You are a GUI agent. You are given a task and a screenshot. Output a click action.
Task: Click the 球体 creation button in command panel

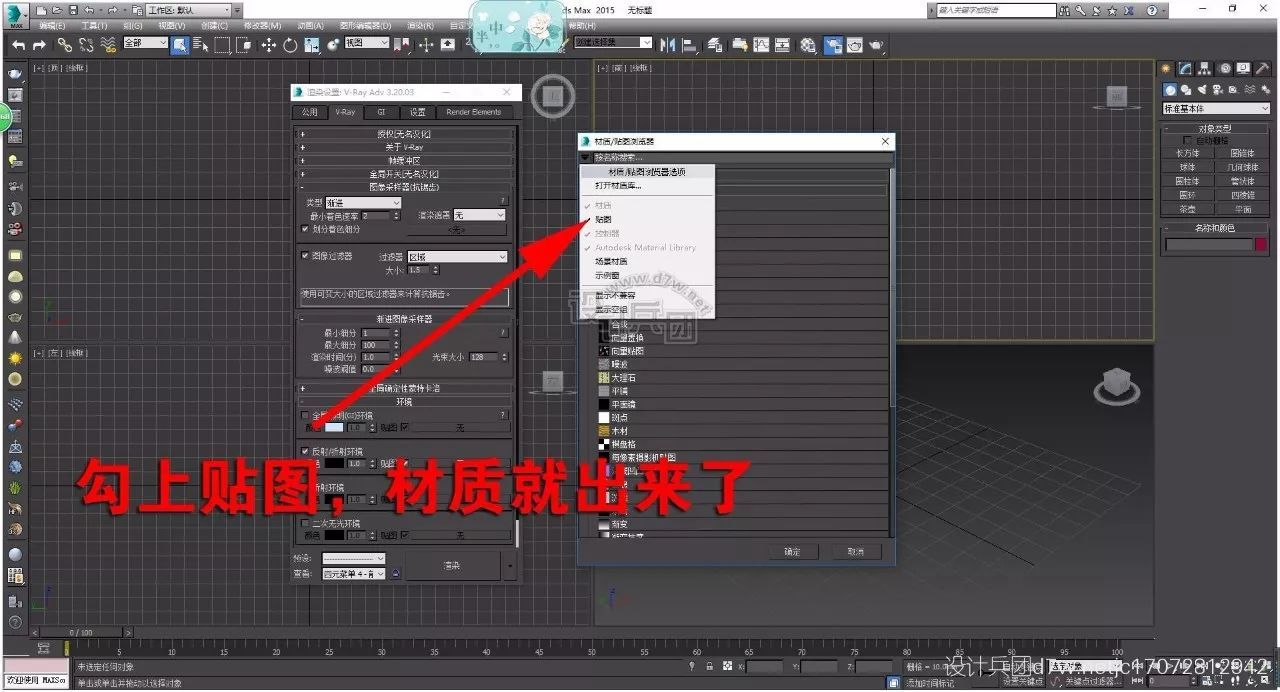[x=1185, y=166]
